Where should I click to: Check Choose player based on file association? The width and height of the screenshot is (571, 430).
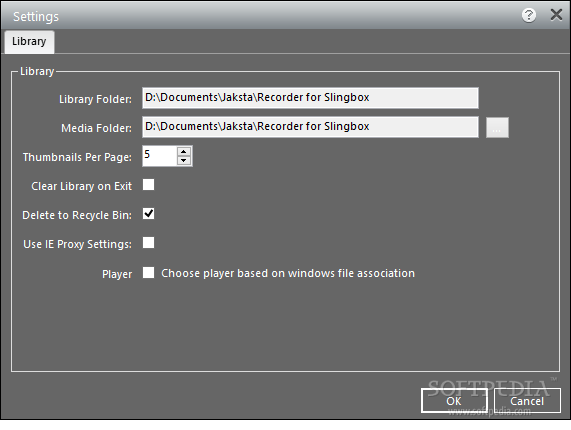point(149,273)
